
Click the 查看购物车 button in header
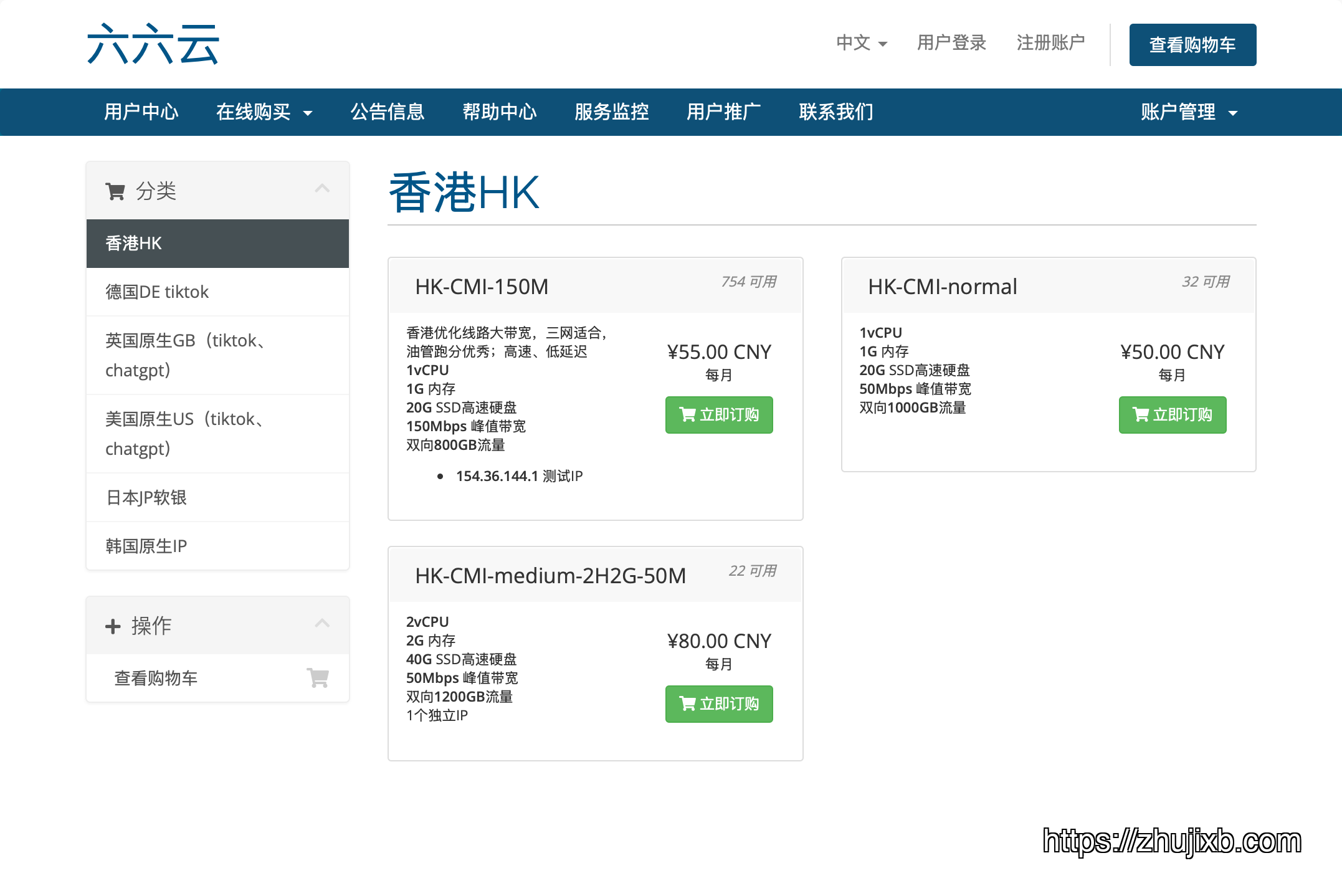(1192, 45)
